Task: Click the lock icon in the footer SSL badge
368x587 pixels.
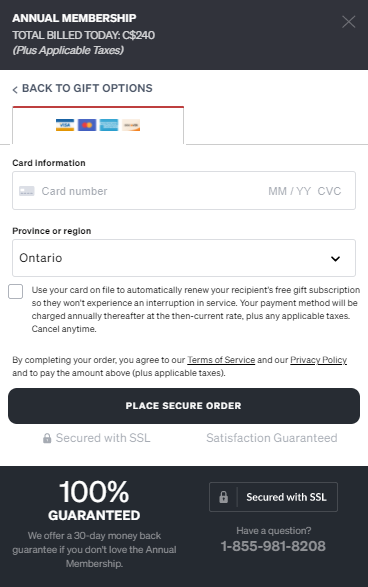Action: click(x=223, y=497)
